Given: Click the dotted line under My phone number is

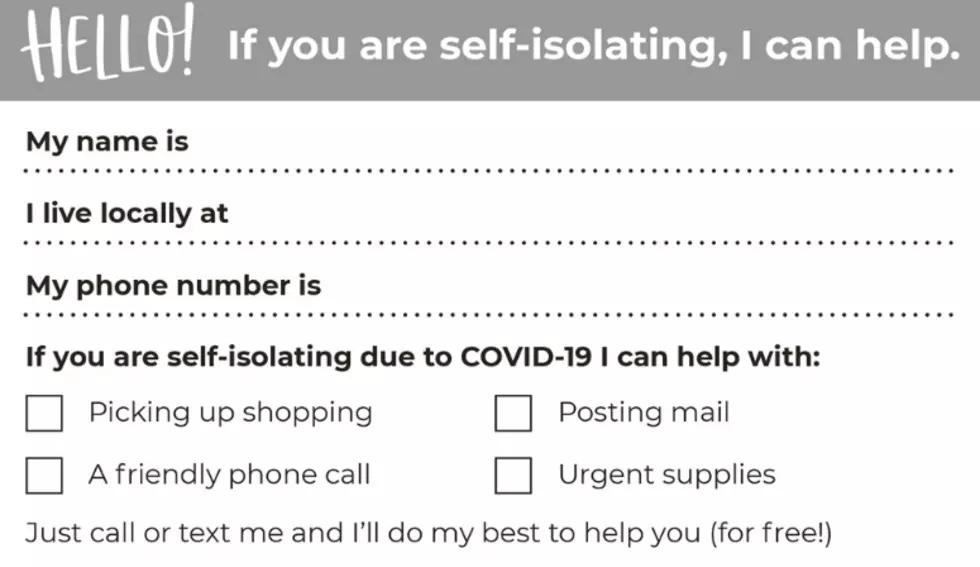Looking at the screenshot, I should coord(489,314).
